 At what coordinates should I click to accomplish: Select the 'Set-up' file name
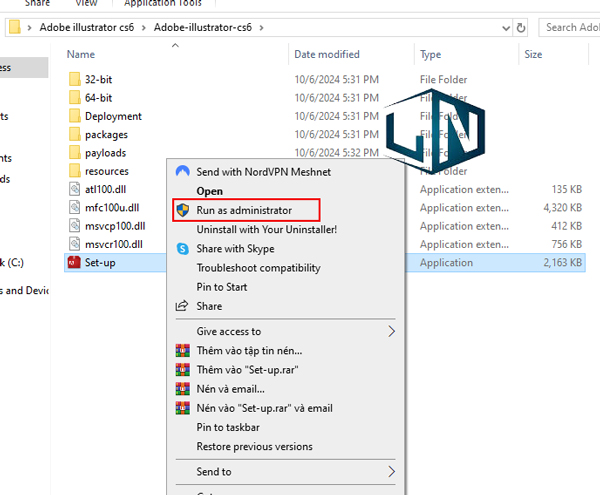(100, 262)
